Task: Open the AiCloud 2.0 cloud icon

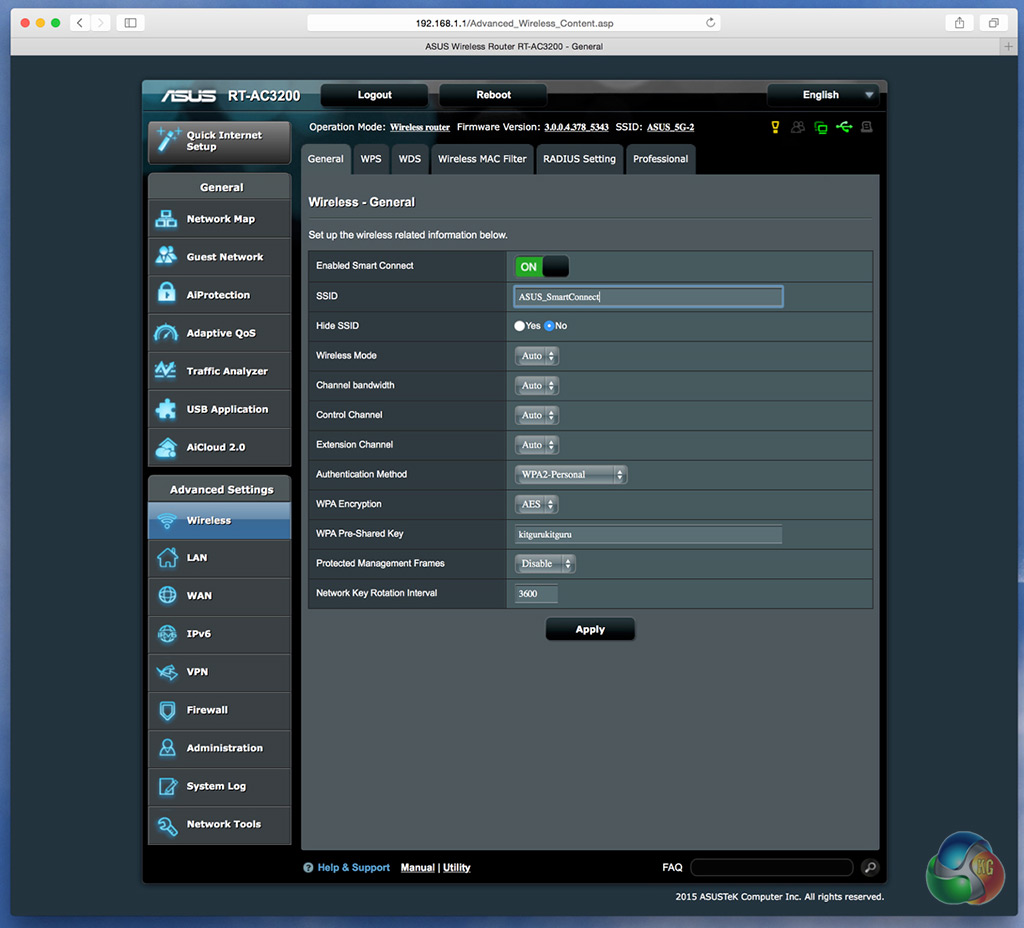Action: [x=166, y=447]
